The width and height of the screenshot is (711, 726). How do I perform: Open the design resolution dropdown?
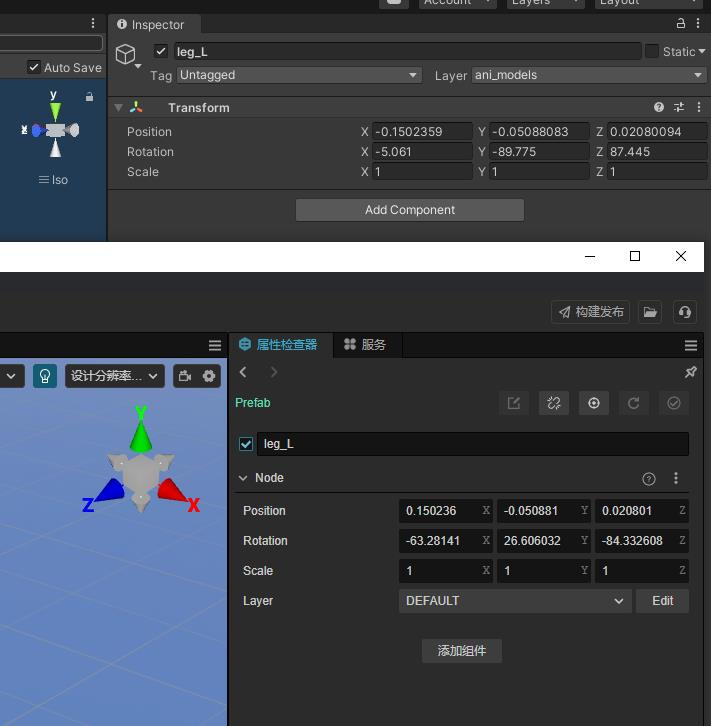pos(114,376)
